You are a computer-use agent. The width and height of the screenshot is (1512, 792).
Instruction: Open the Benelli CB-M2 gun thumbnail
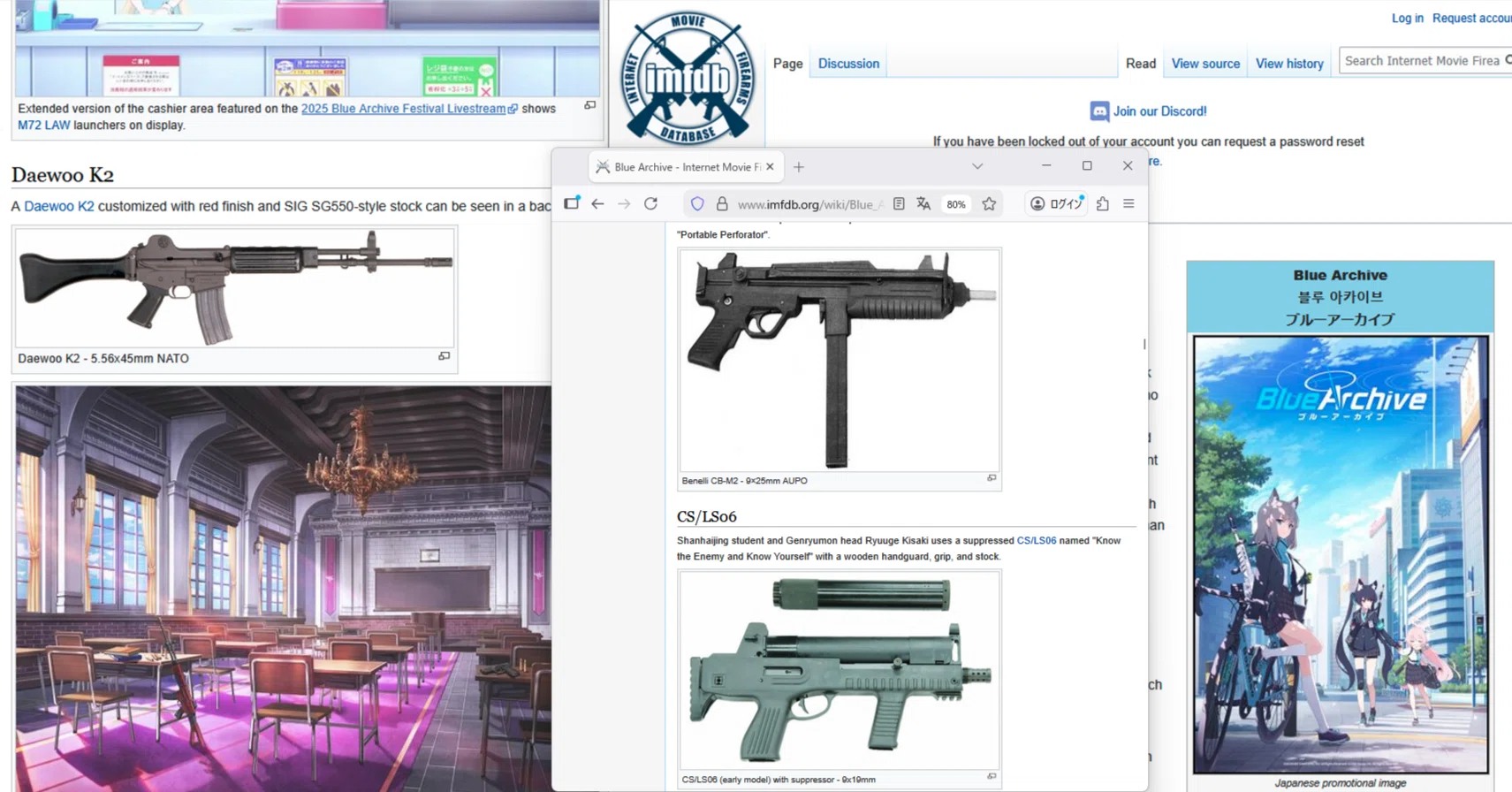click(x=840, y=361)
